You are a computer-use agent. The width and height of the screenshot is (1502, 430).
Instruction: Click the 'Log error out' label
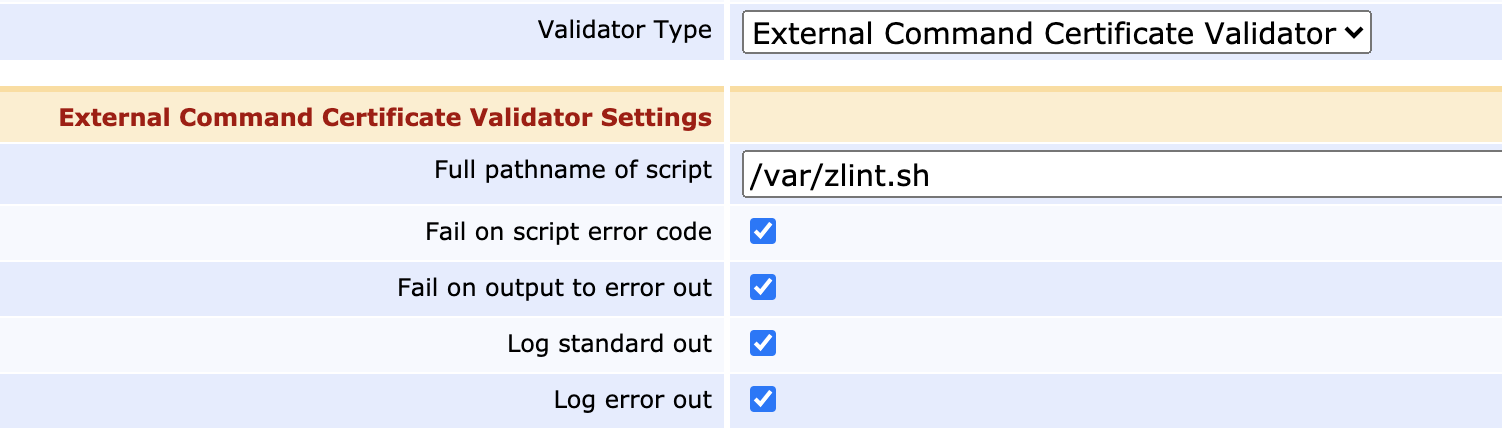(632, 400)
